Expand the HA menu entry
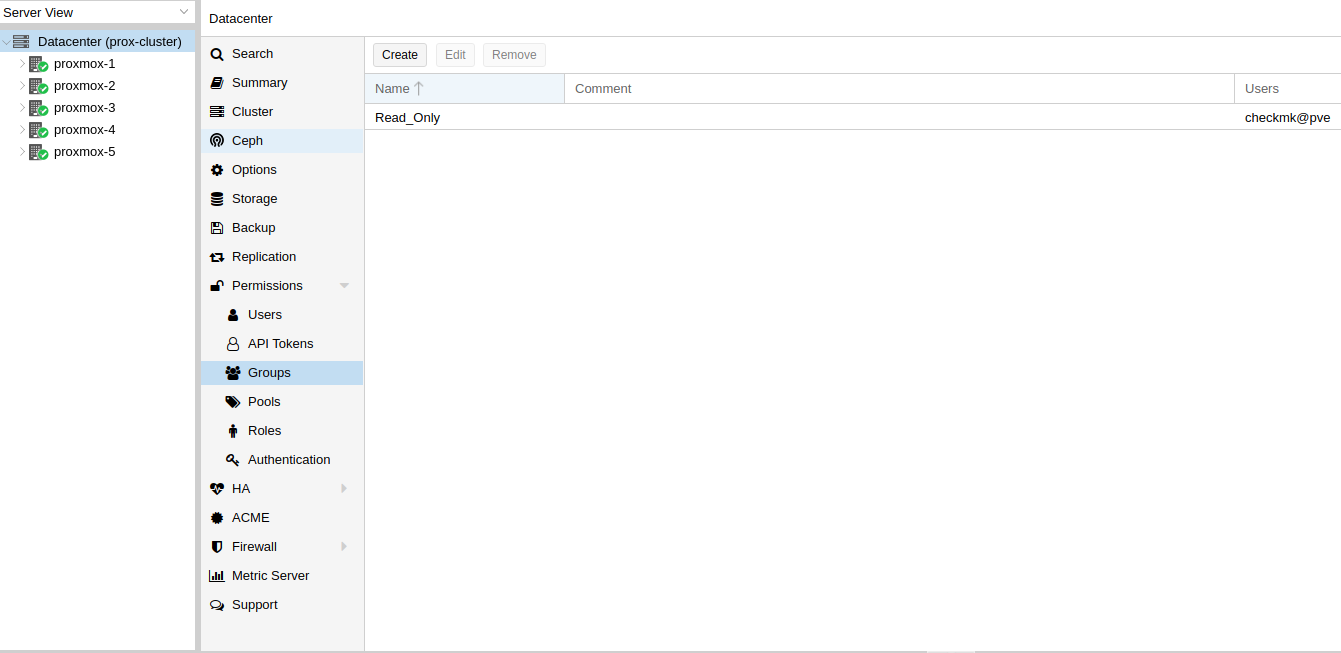 point(344,488)
